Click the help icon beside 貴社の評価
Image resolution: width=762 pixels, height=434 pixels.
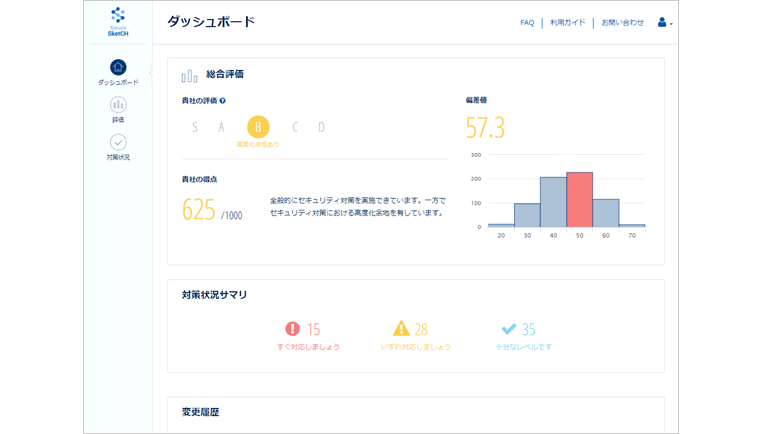pos(223,101)
